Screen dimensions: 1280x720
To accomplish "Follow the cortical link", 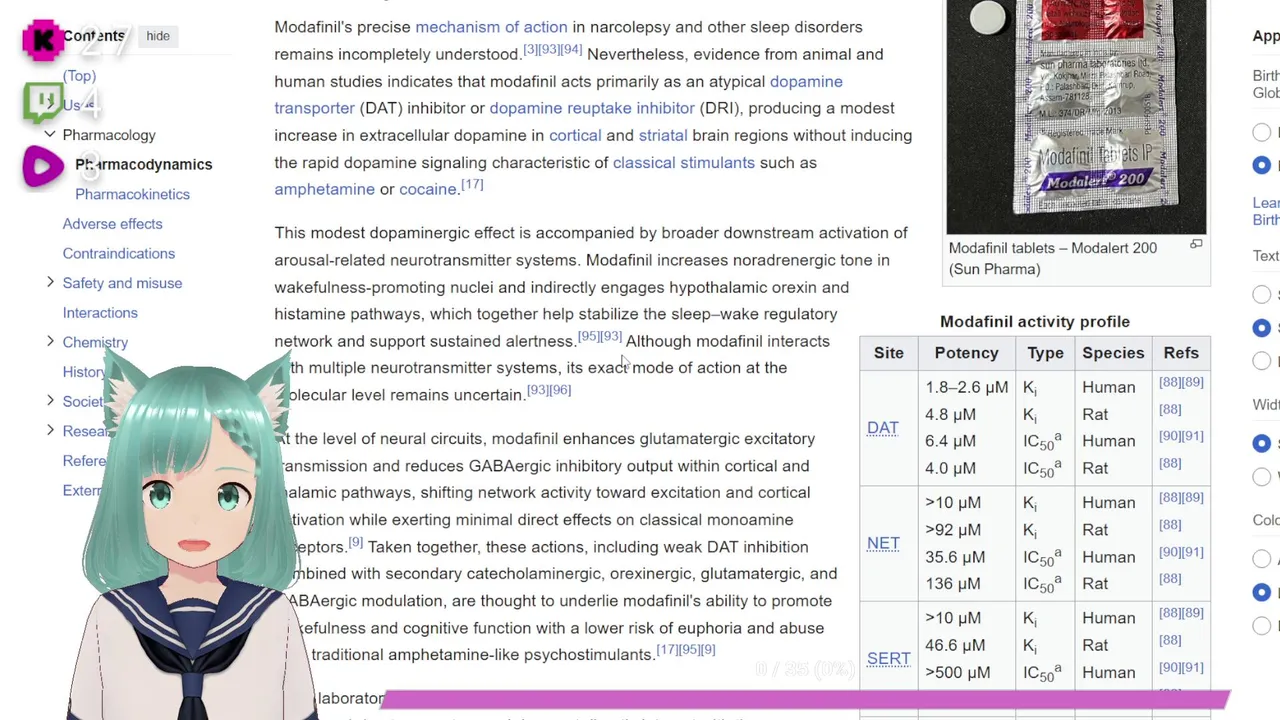I will tap(575, 135).
